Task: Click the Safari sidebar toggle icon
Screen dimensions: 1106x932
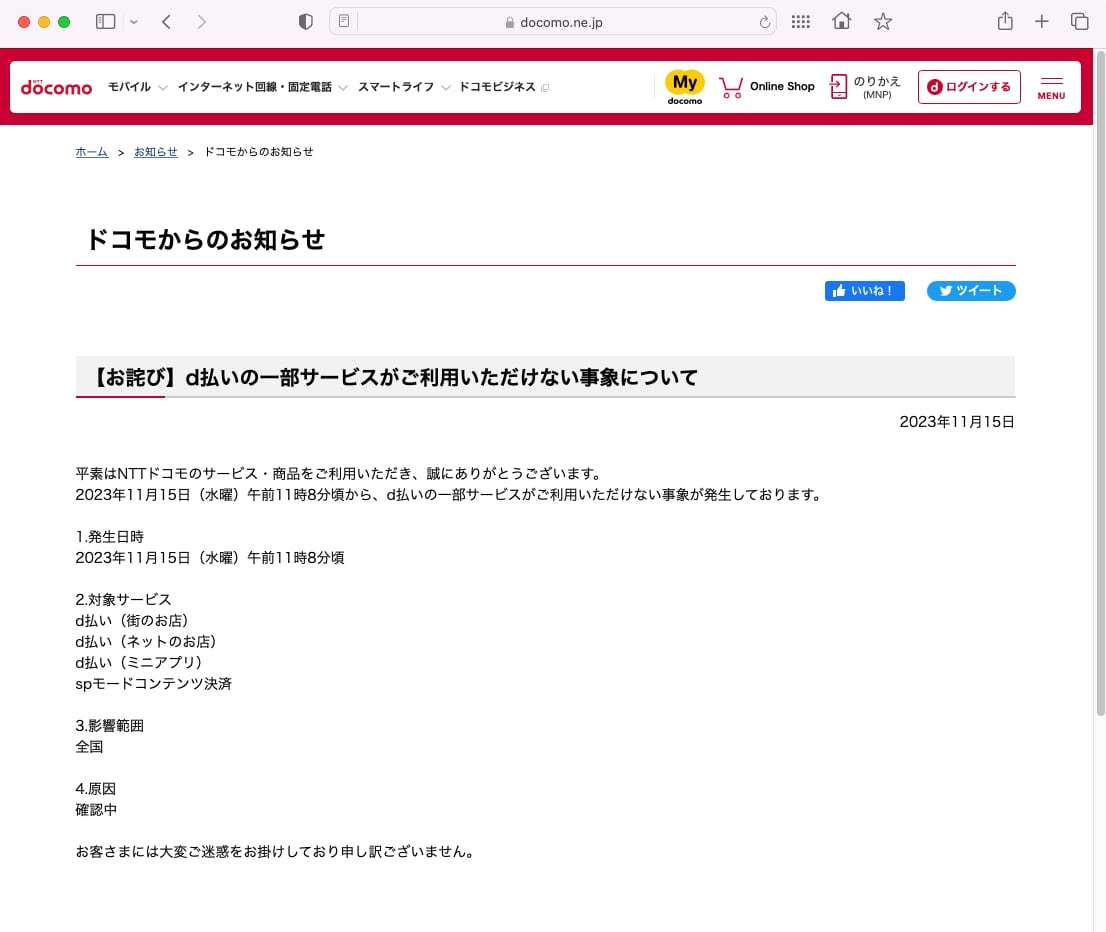Action: pos(105,22)
